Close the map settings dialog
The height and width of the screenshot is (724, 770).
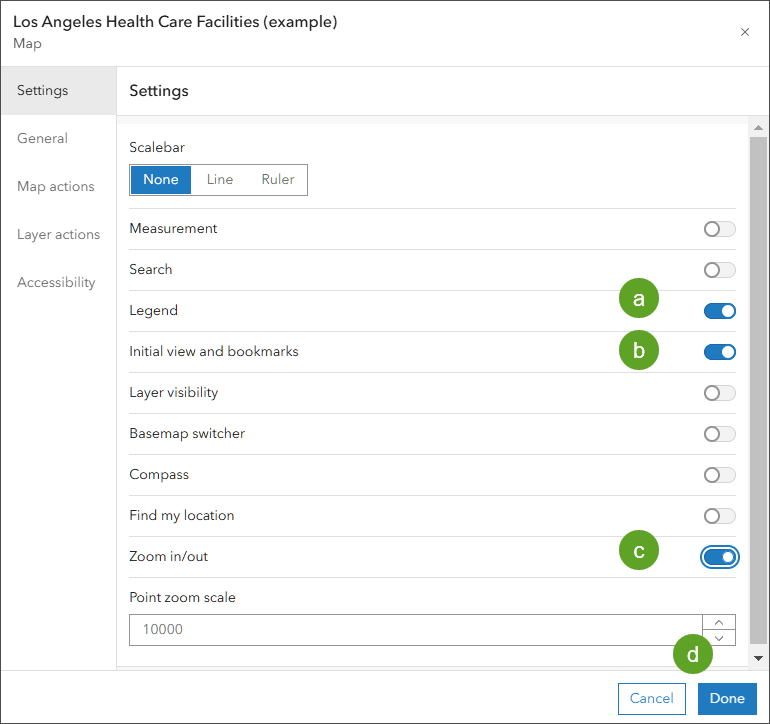[744, 32]
